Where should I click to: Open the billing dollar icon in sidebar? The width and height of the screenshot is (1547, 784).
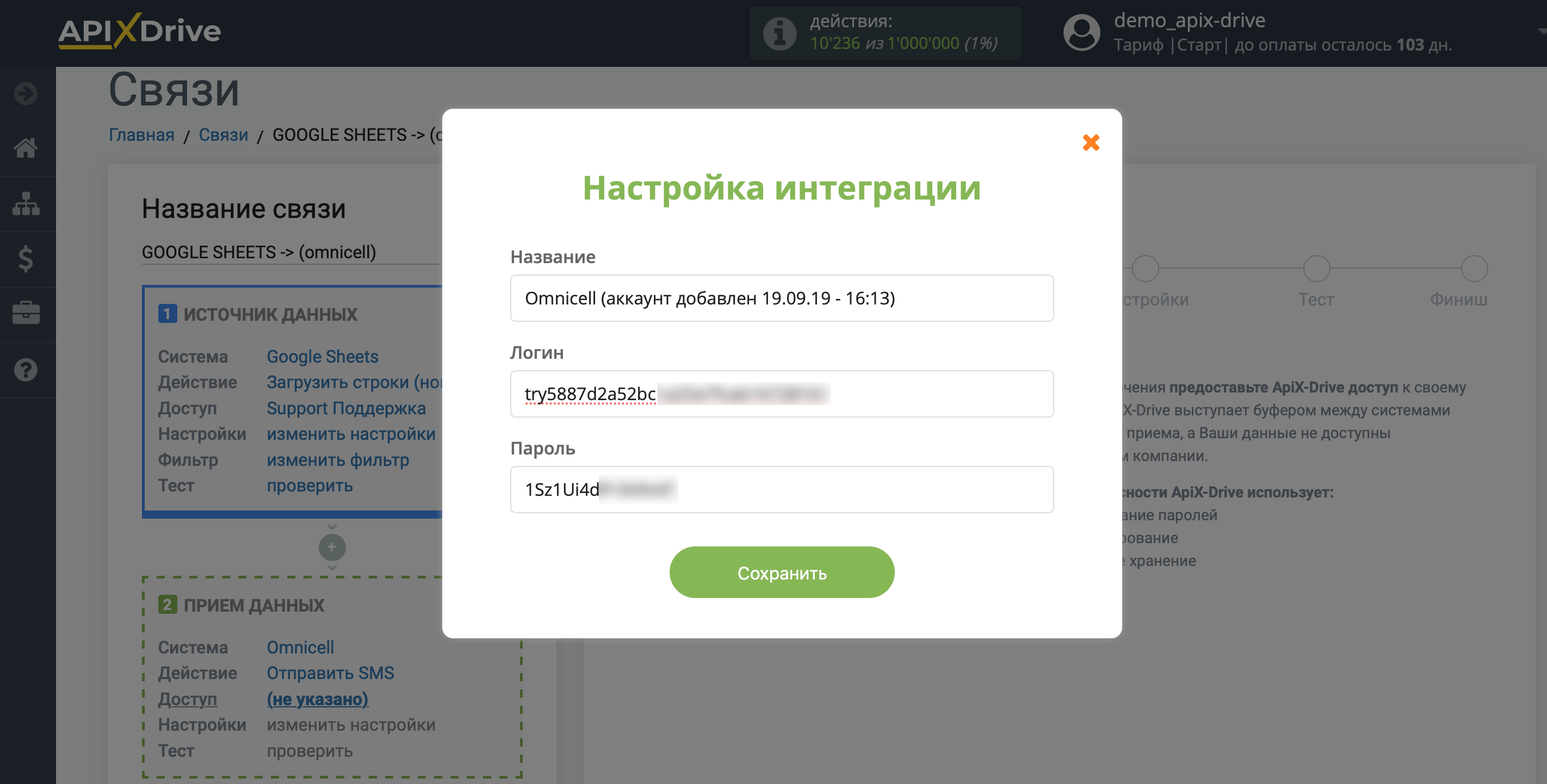coord(26,259)
